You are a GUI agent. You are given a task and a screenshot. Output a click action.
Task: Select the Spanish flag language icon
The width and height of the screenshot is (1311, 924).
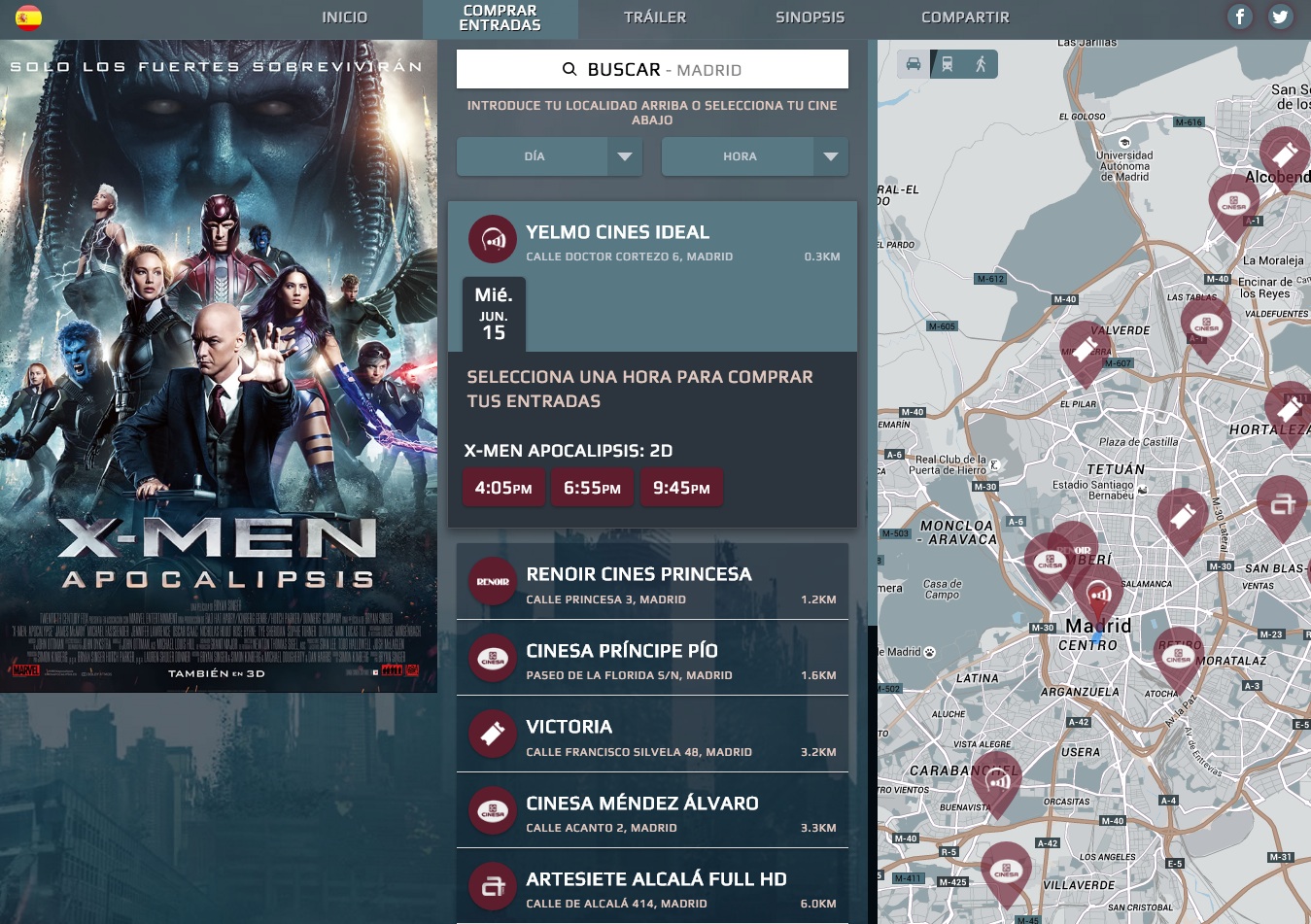point(28,17)
